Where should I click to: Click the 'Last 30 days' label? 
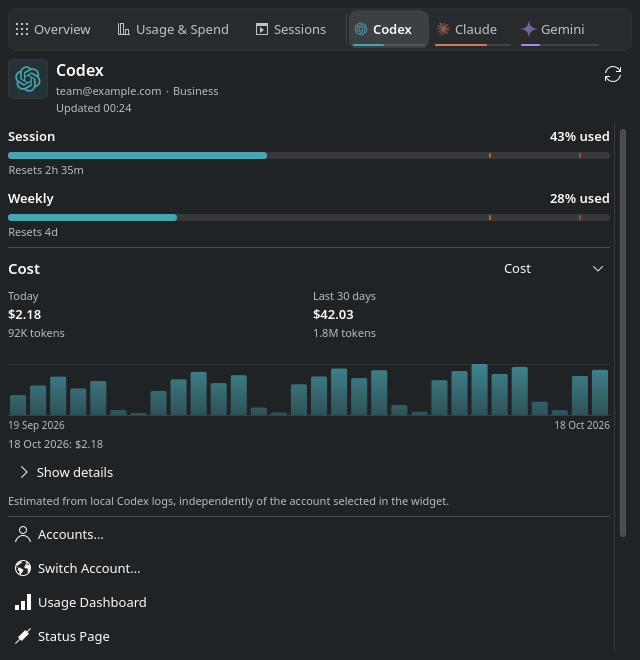click(344, 296)
